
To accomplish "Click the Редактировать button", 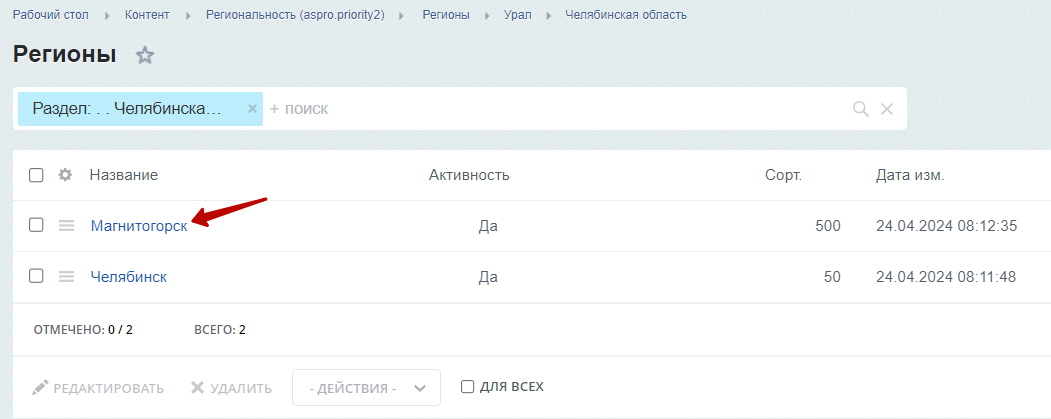I will pos(98,387).
